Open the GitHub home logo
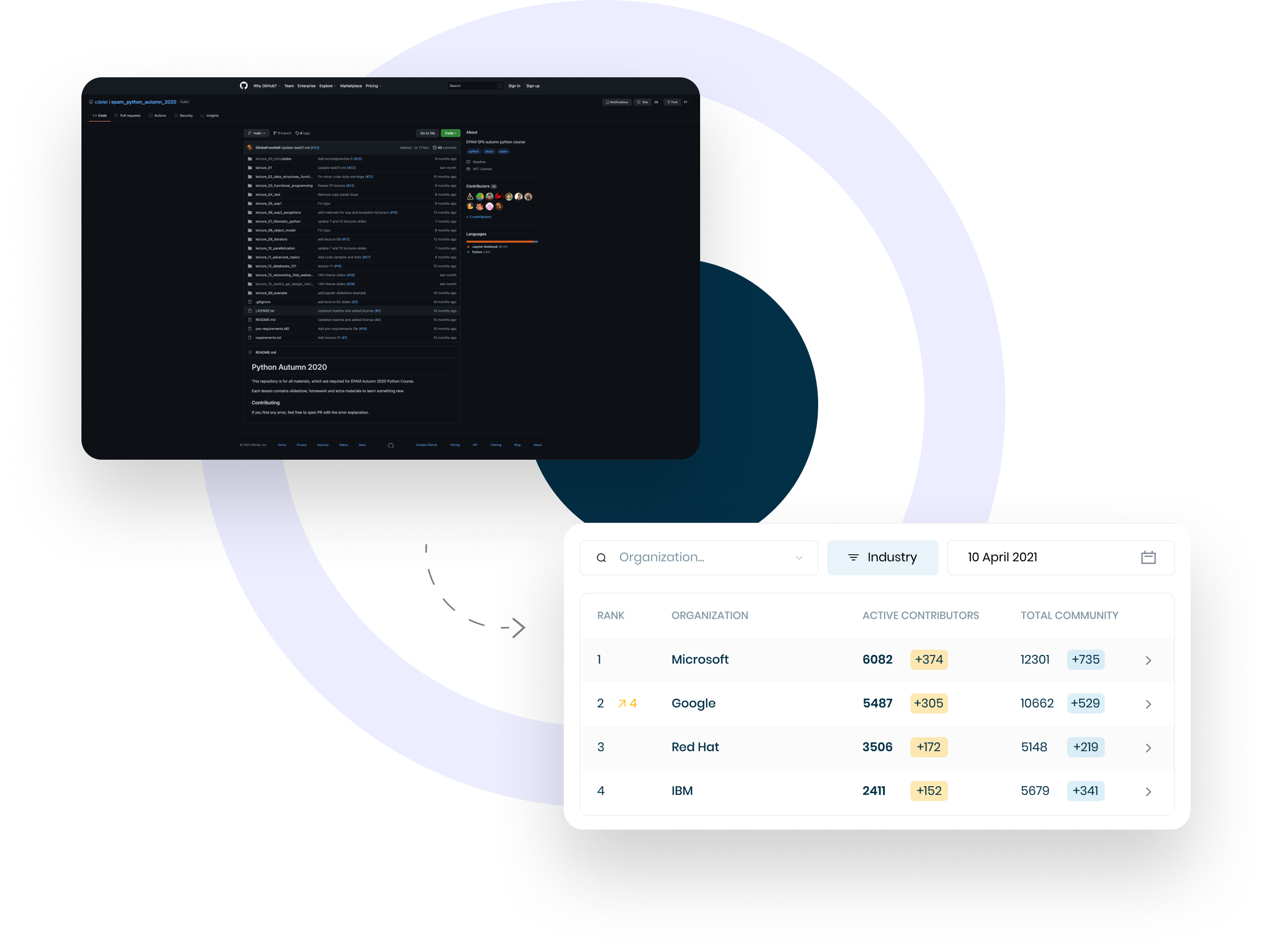This screenshot has width=1272, height=952. click(x=244, y=86)
